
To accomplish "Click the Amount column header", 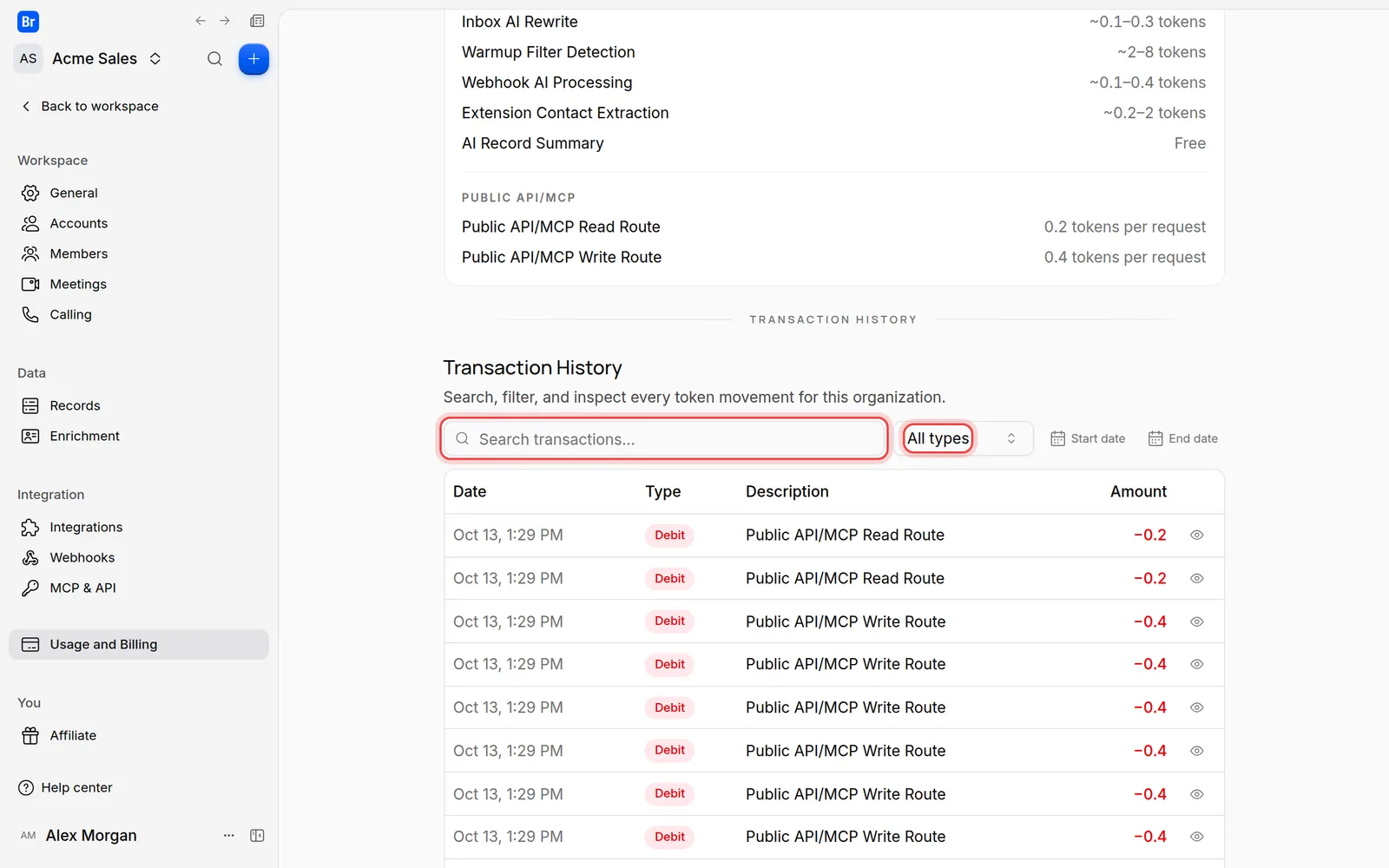I will [x=1138, y=491].
